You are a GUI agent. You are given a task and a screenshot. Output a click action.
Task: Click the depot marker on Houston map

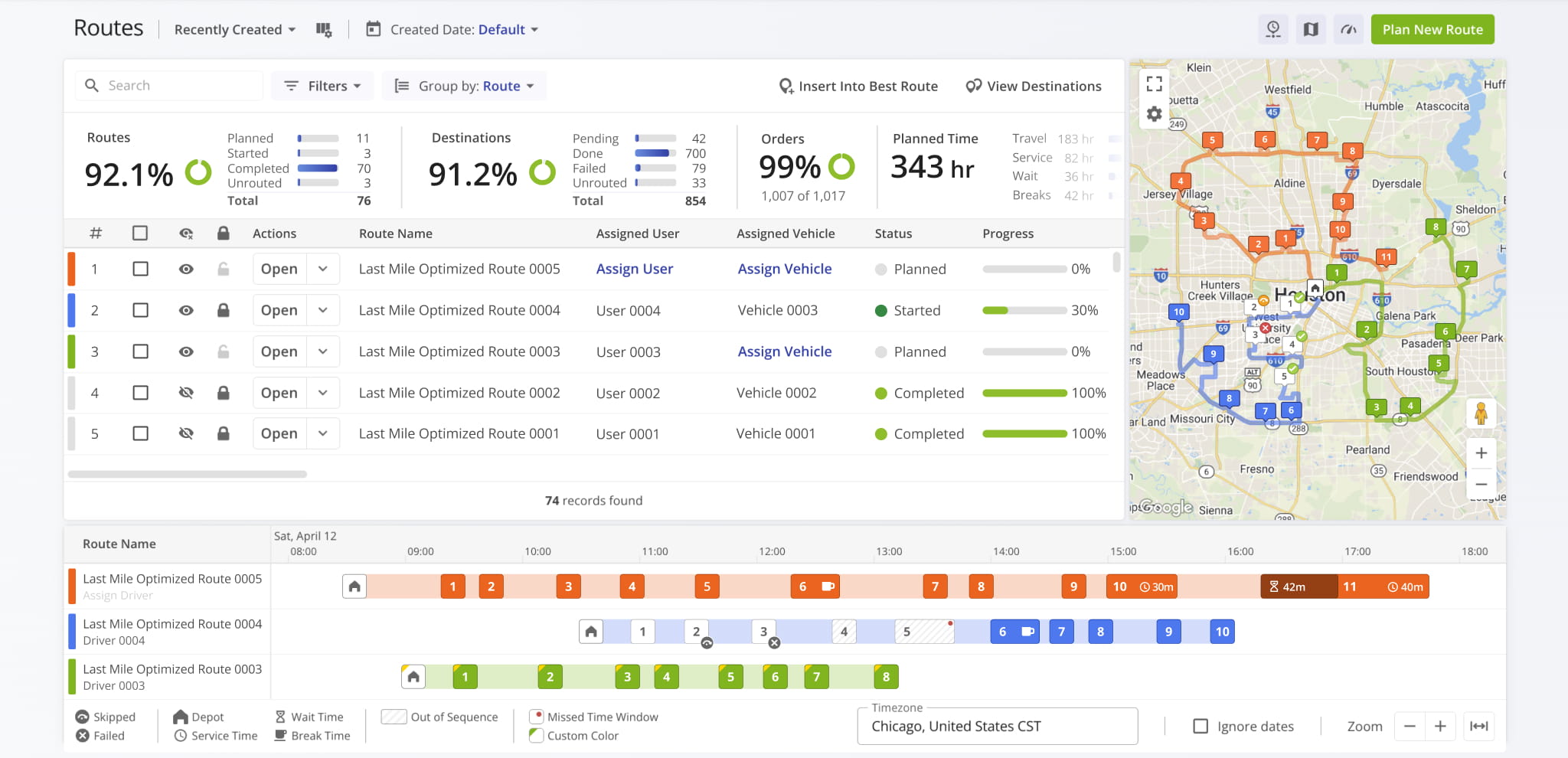coord(1315,289)
